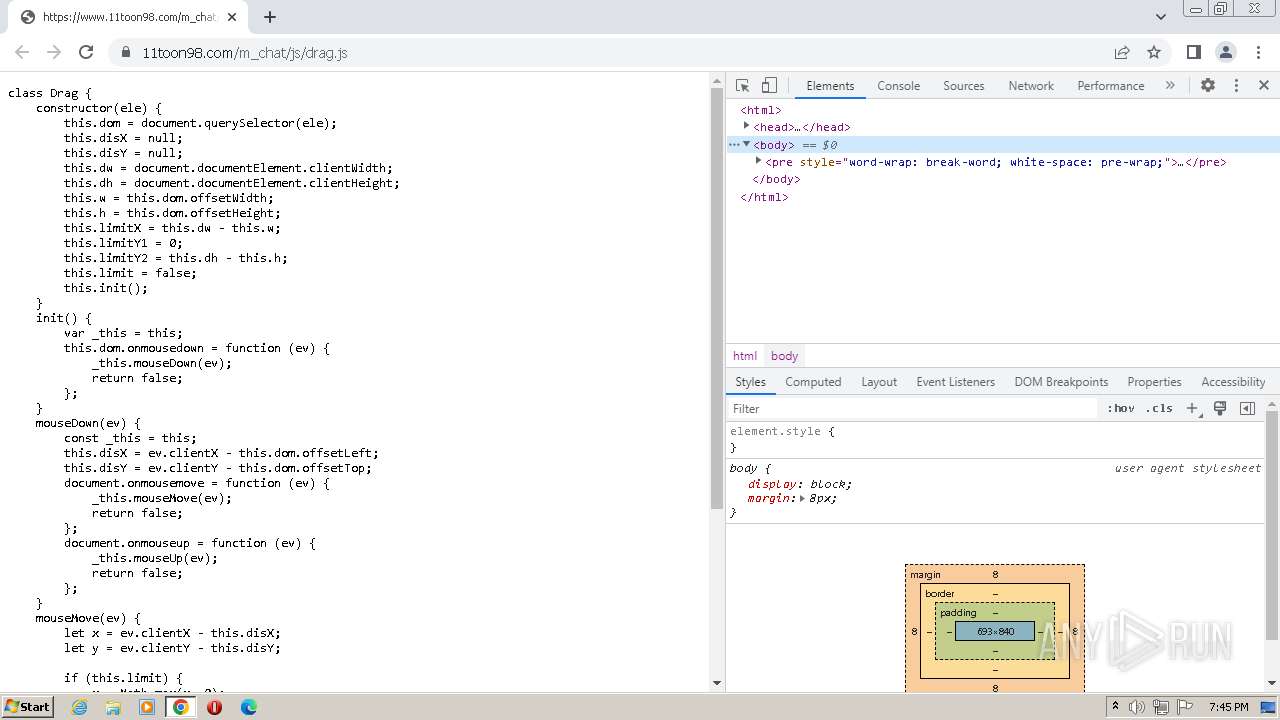Image resolution: width=1280 pixels, height=720 pixels.
Task: Toggle the device toolbar icon
Action: coord(769,86)
